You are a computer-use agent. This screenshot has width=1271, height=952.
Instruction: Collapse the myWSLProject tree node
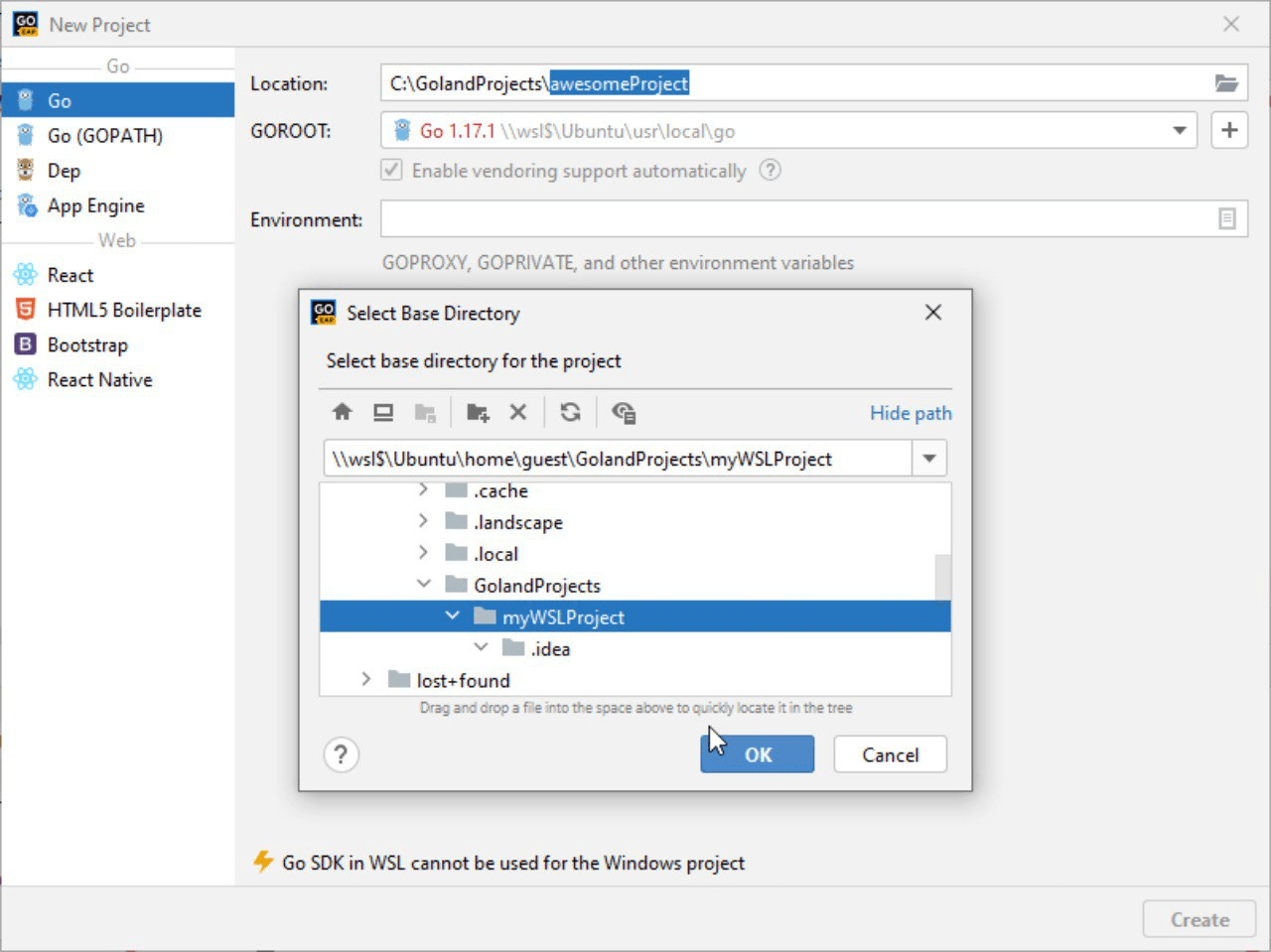pos(453,615)
